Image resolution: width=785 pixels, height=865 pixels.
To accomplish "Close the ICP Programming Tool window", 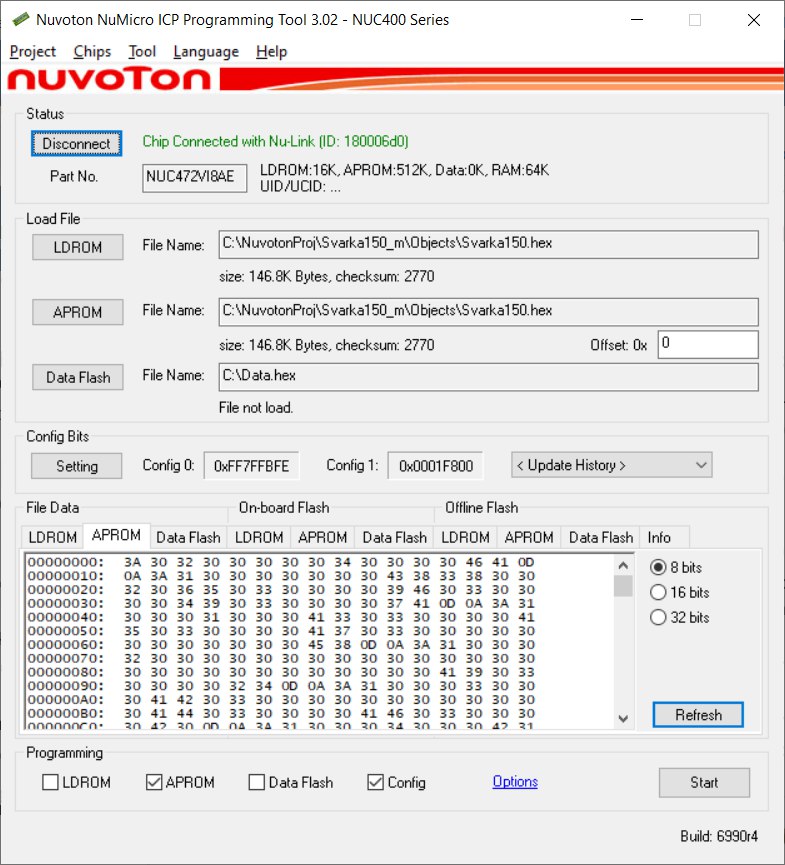I will tap(754, 20).
